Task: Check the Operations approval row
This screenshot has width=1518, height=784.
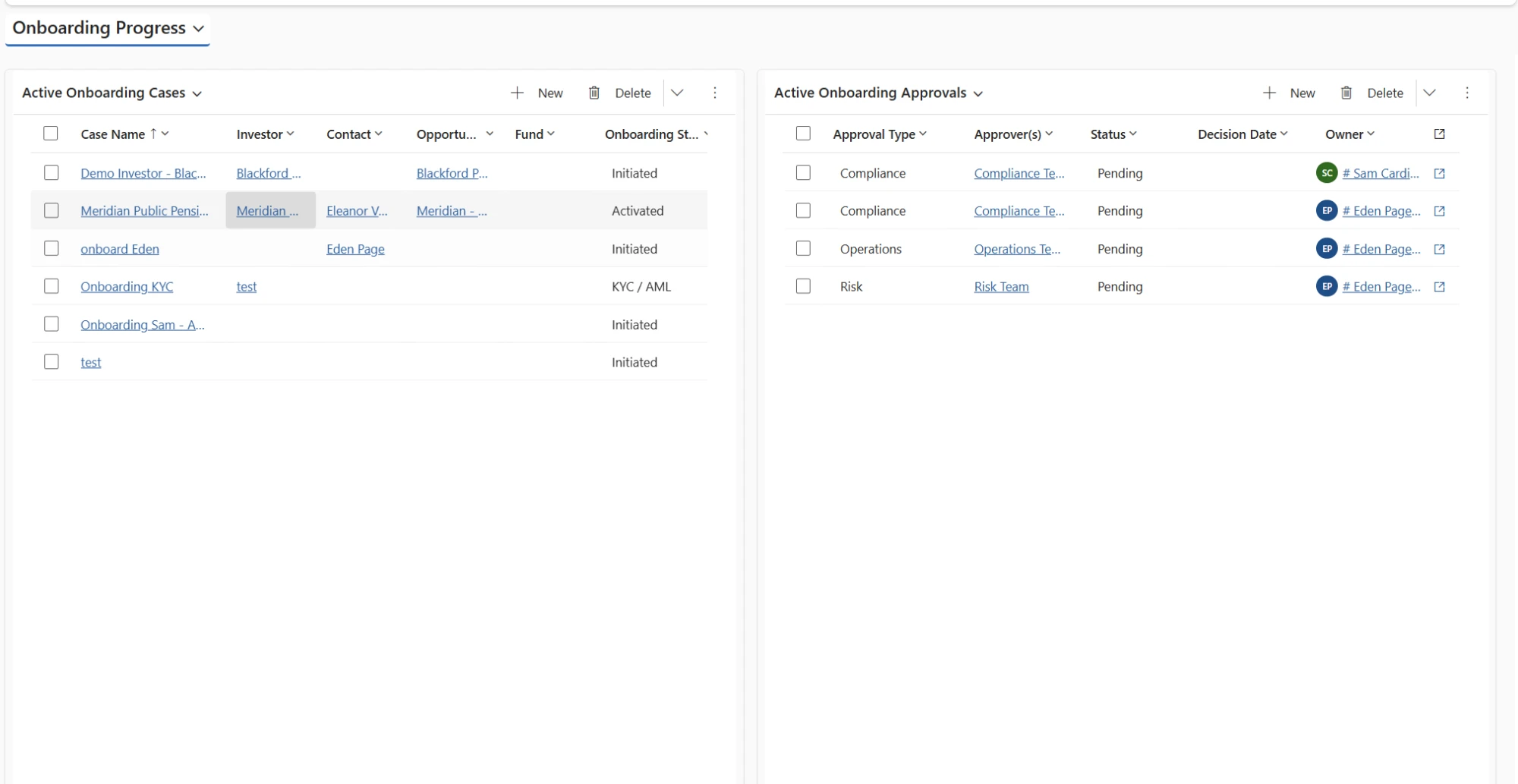Action: (803, 248)
